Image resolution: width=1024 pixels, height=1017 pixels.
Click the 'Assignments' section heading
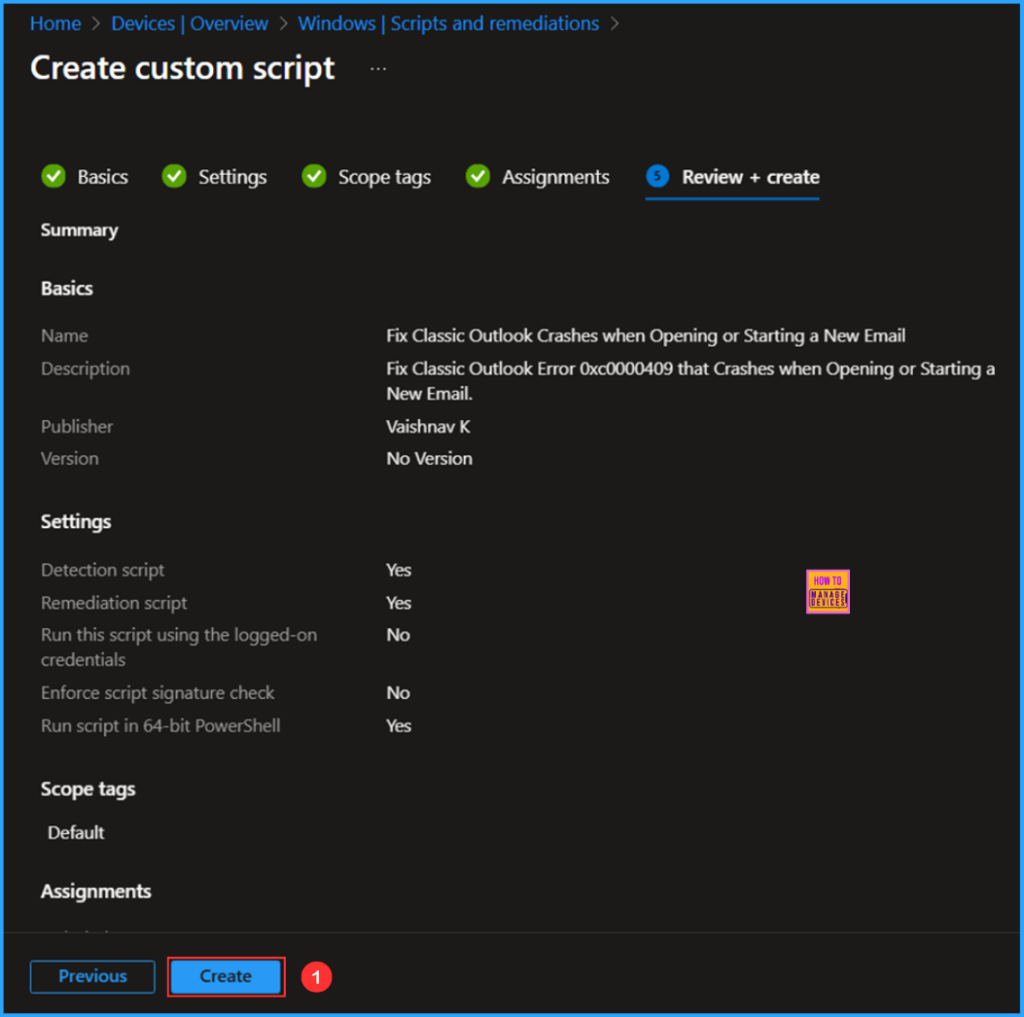pos(96,892)
